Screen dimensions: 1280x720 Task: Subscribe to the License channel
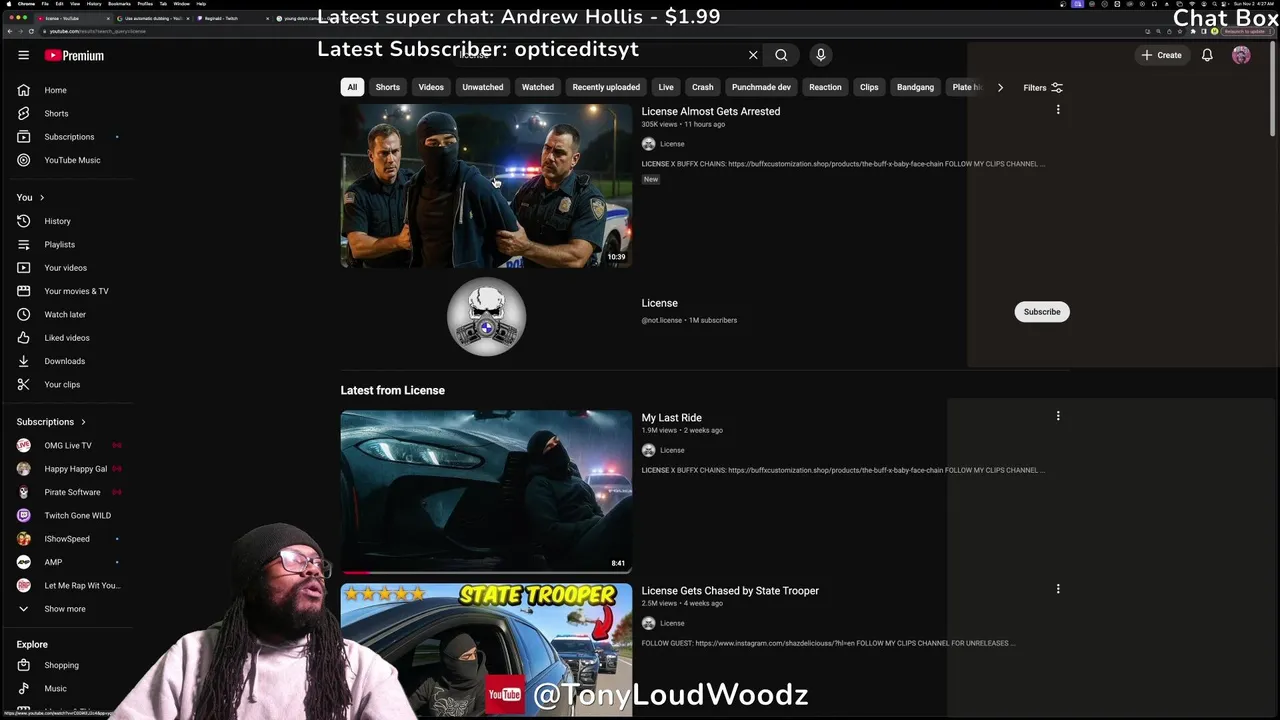click(1042, 312)
